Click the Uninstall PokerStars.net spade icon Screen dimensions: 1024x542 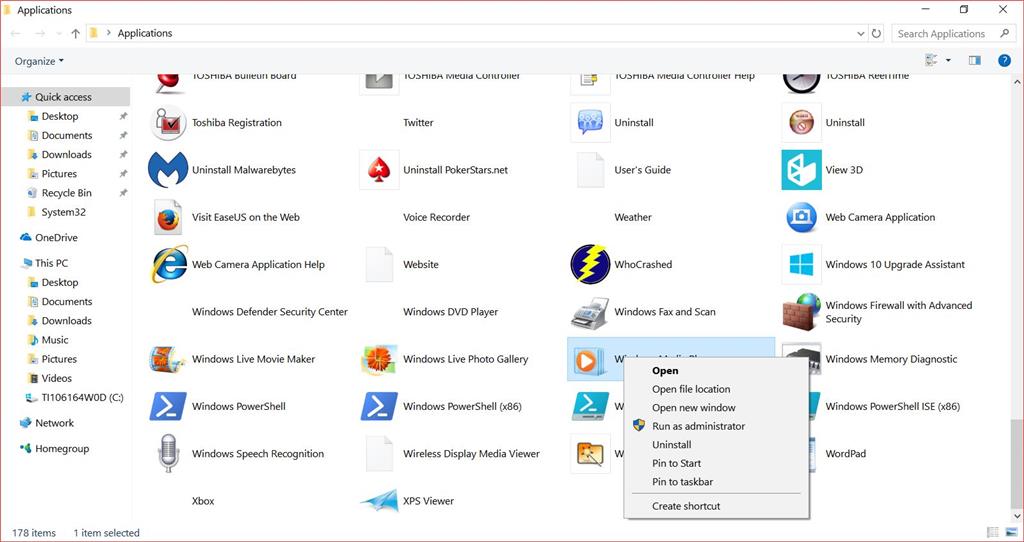coord(379,170)
